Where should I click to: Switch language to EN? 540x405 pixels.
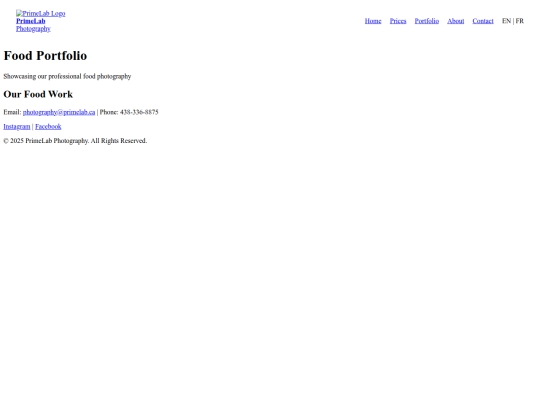coord(506,21)
